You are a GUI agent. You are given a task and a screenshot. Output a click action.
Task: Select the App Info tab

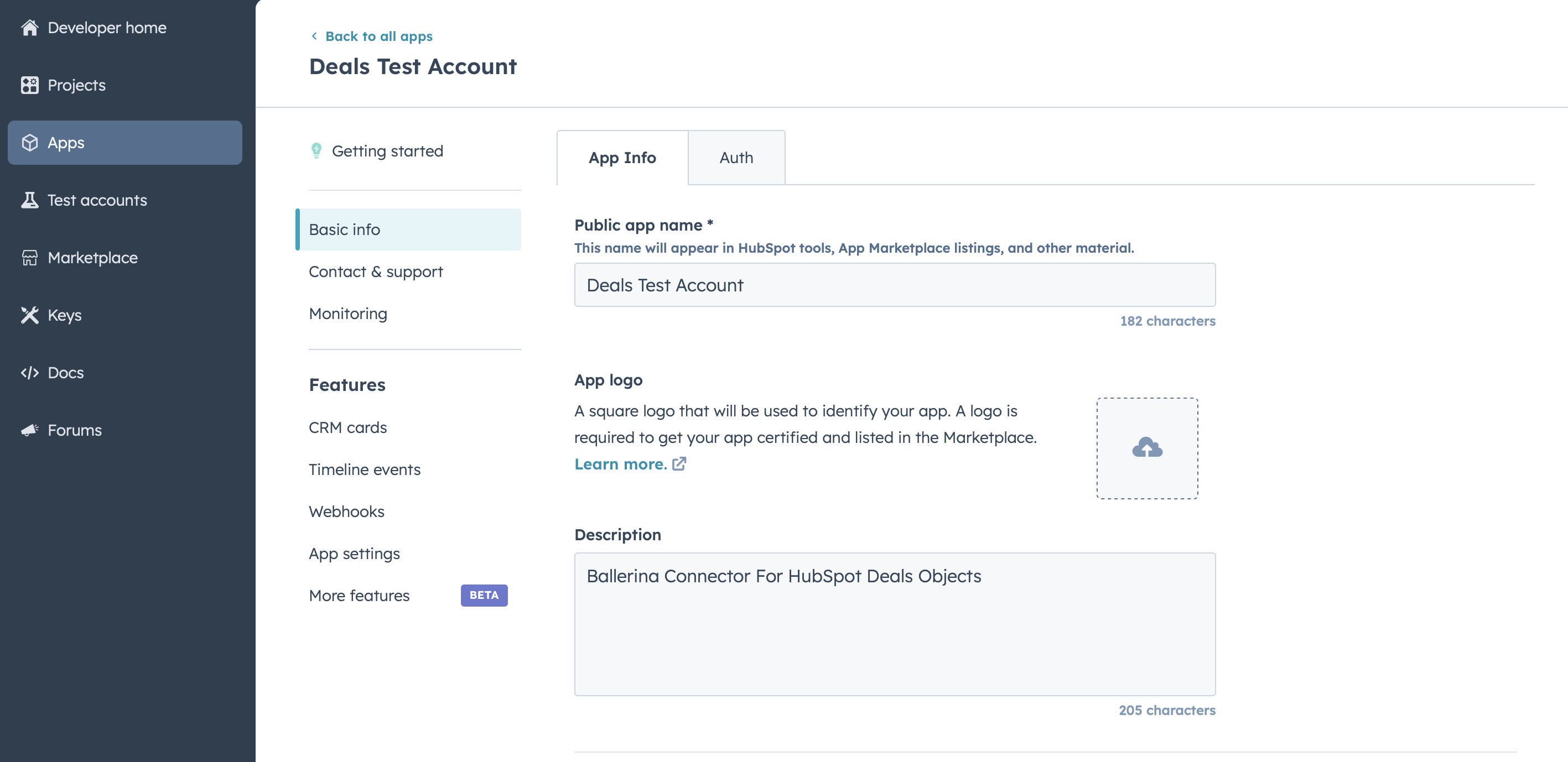tap(621, 158)
